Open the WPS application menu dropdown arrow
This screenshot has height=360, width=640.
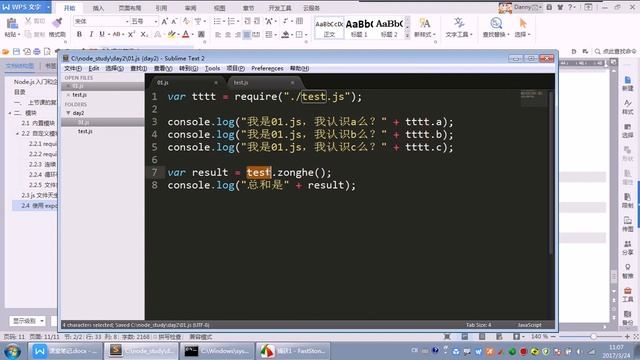48,7
